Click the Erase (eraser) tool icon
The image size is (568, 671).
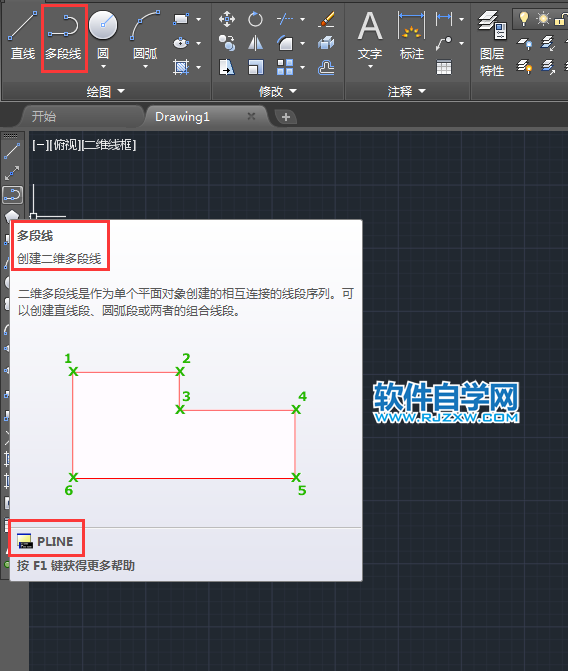point(326,19)
